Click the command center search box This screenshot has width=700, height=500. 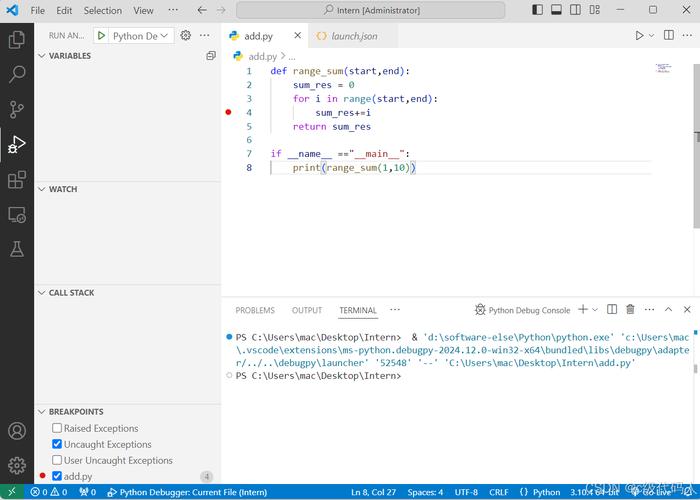click(371, 10)
